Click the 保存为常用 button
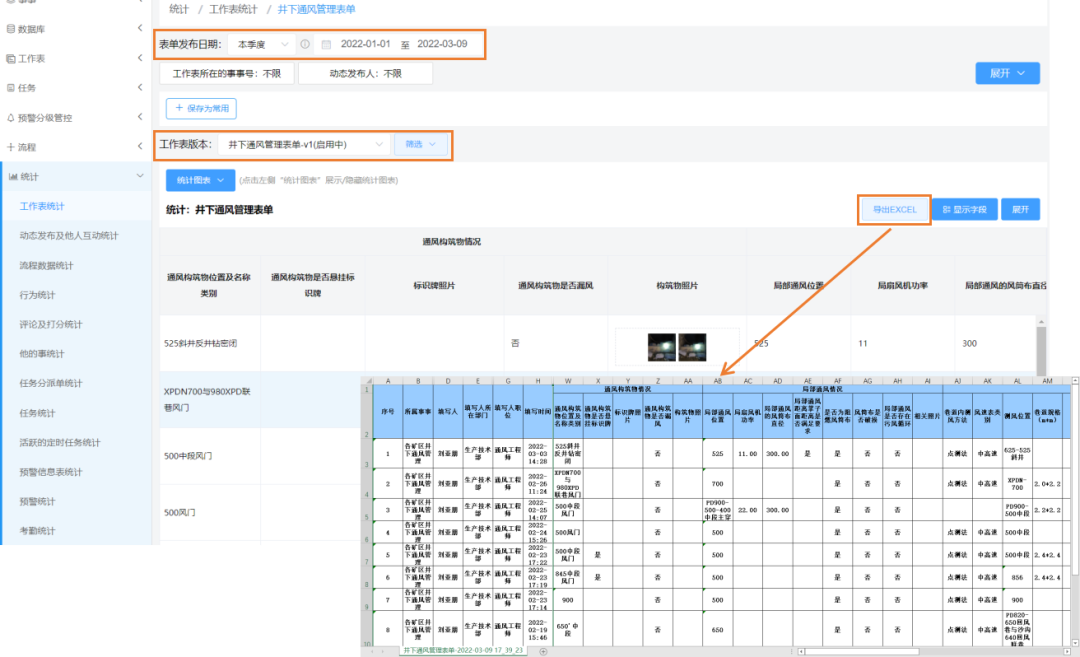 [202, 108]
